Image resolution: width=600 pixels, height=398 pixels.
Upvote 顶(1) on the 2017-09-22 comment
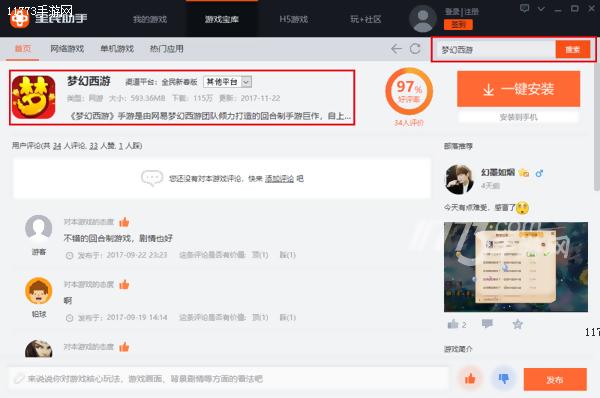(260, 255)
